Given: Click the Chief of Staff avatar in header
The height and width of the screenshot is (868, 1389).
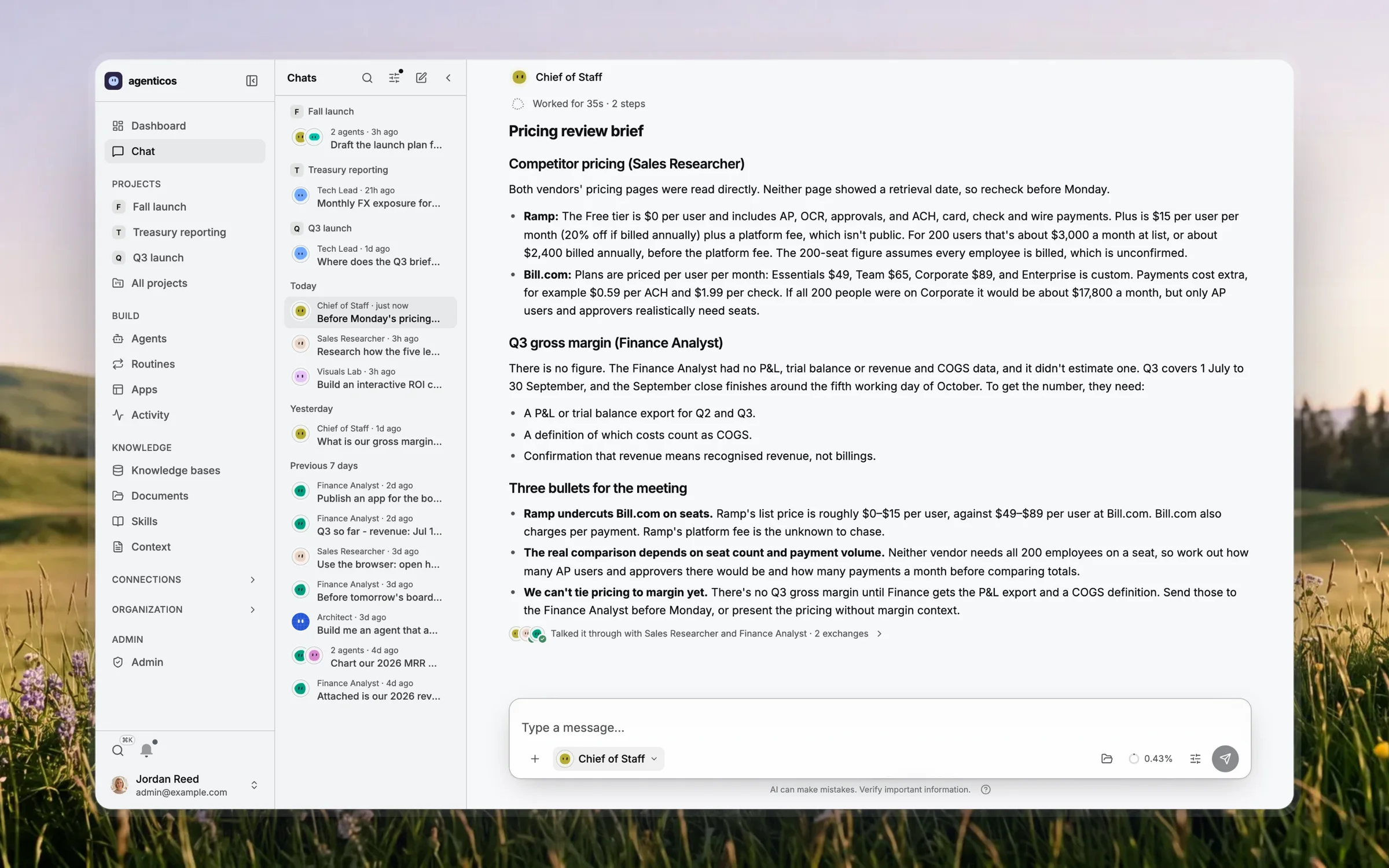Looking at the screenshot, I should pos(519,77).
